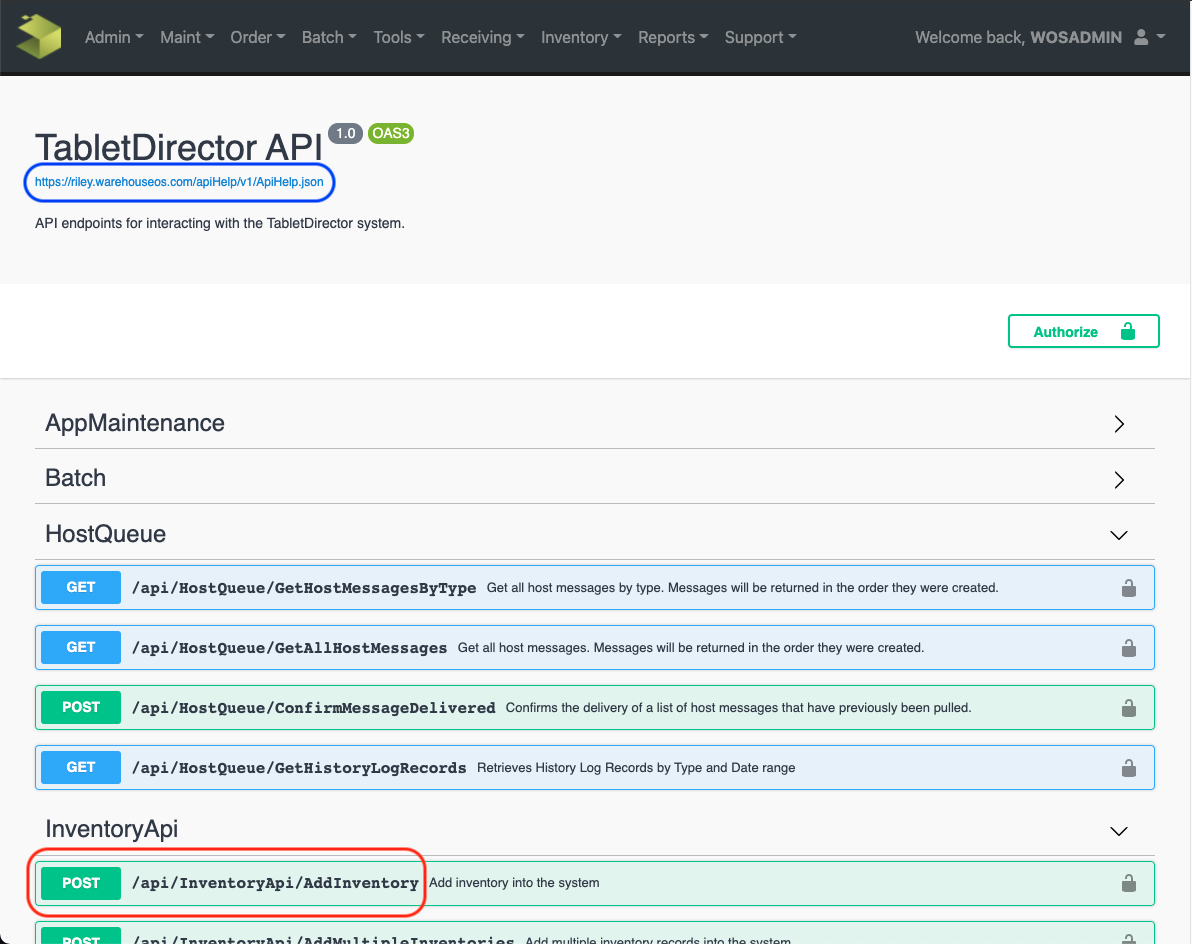The width and height of the screenshot is (1192, 944).
Task: Click lock icon on ConfirmMessageDelivered row
Action: coord(1128,708)
